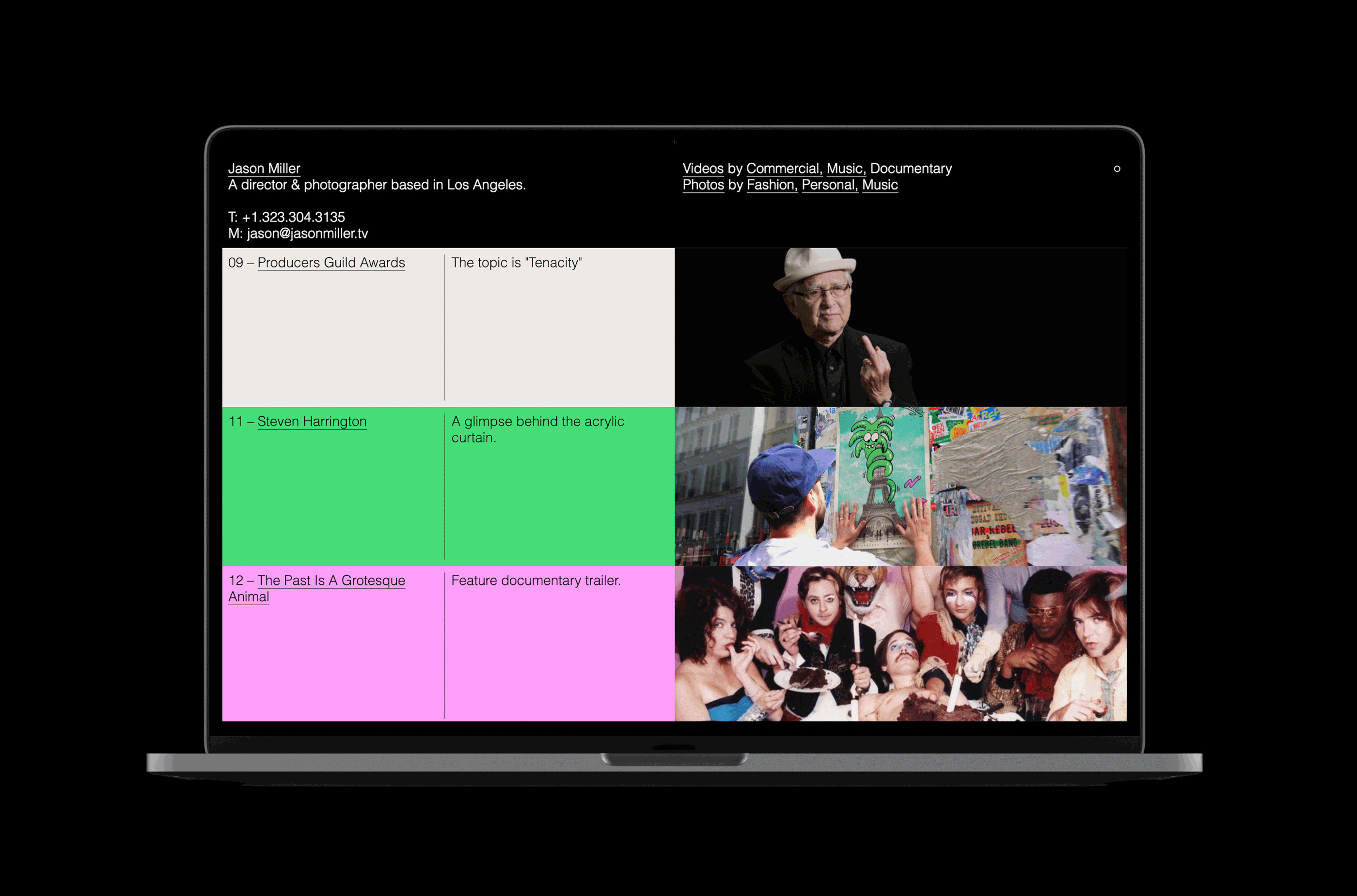
Task: Open the Videos section link
Action: click(x=703, y=169)
